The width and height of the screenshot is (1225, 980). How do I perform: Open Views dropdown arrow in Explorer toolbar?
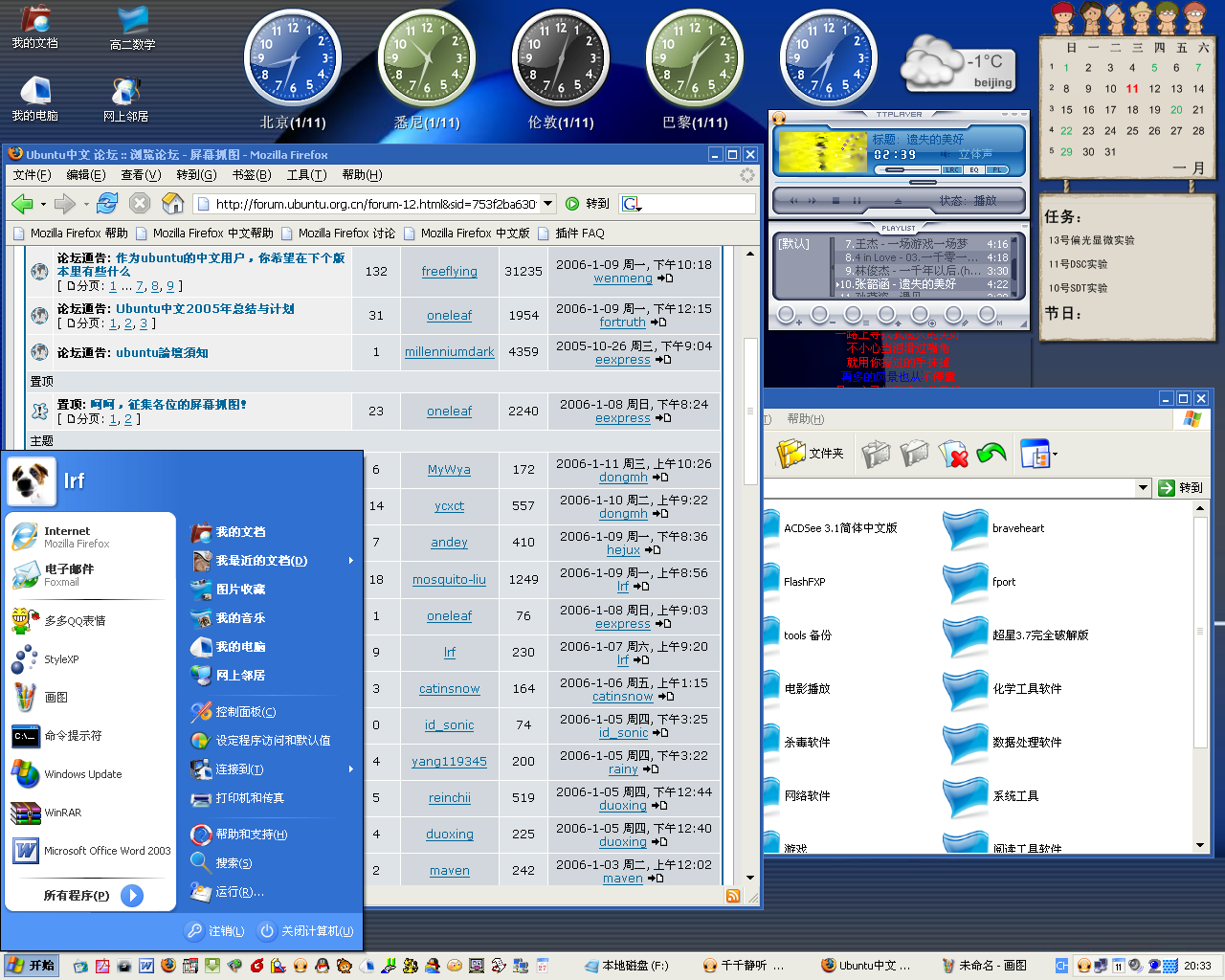coord(1055,455)
